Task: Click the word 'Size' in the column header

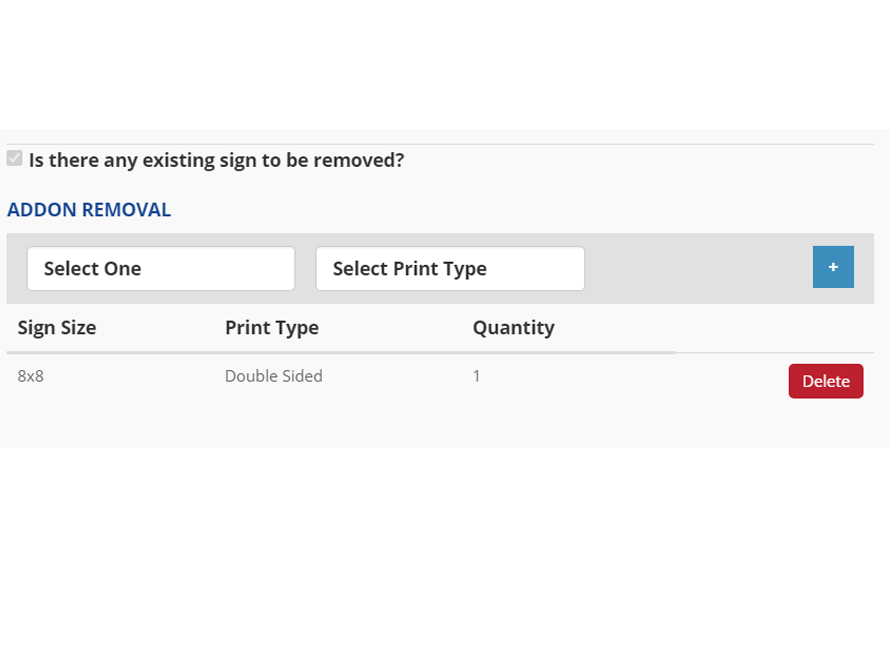Action: click(77, 327)
